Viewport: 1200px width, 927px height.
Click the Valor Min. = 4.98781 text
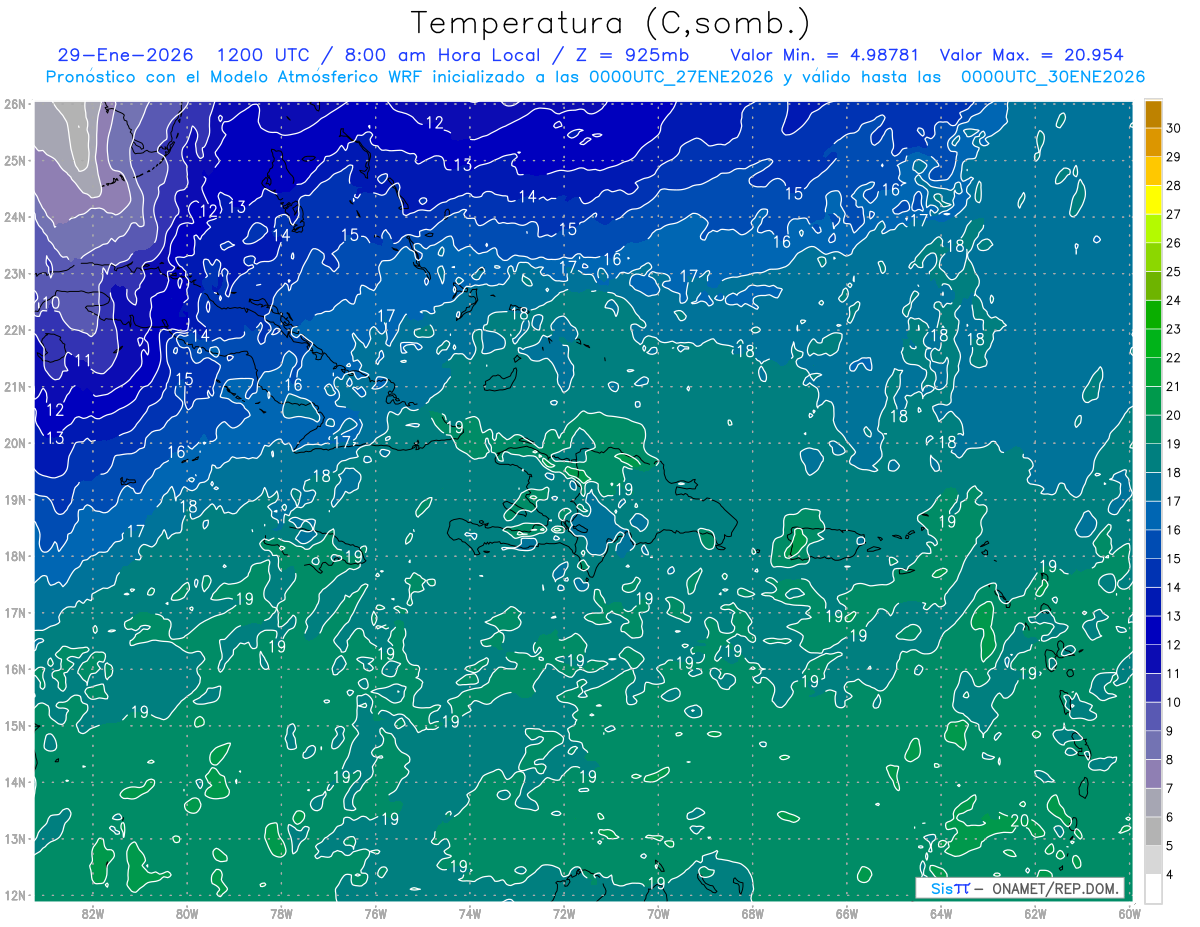pos(824,56)
